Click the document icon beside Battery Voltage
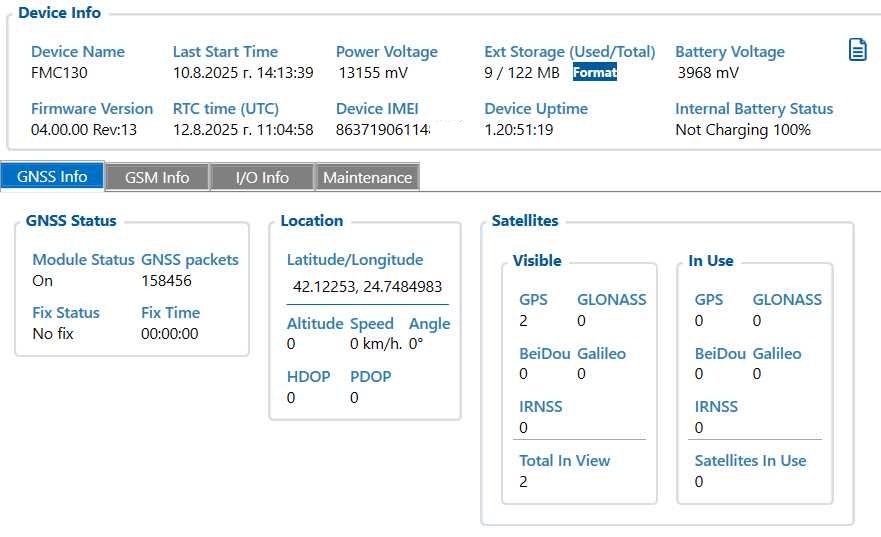881x537 pixels. pos(857,50)
